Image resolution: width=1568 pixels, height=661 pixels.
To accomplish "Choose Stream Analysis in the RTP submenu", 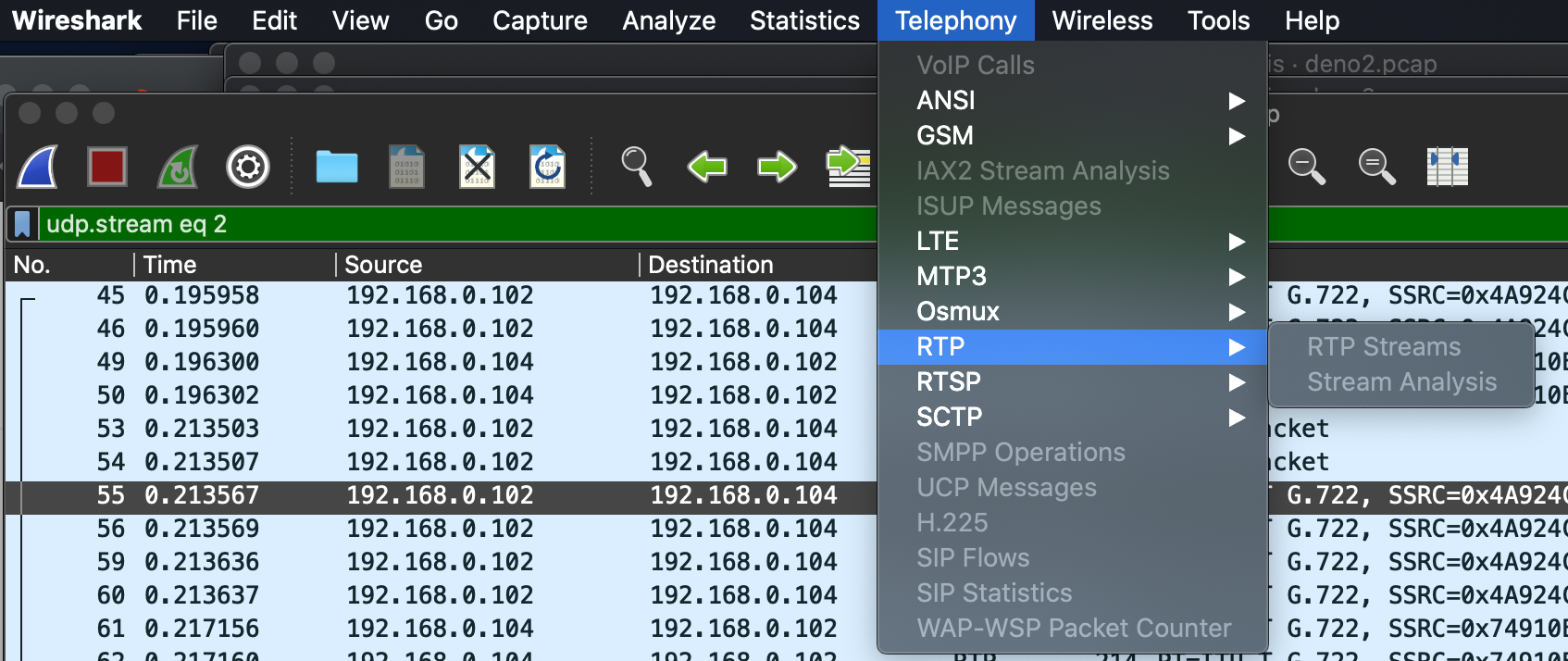I will tap(1401, 381).
